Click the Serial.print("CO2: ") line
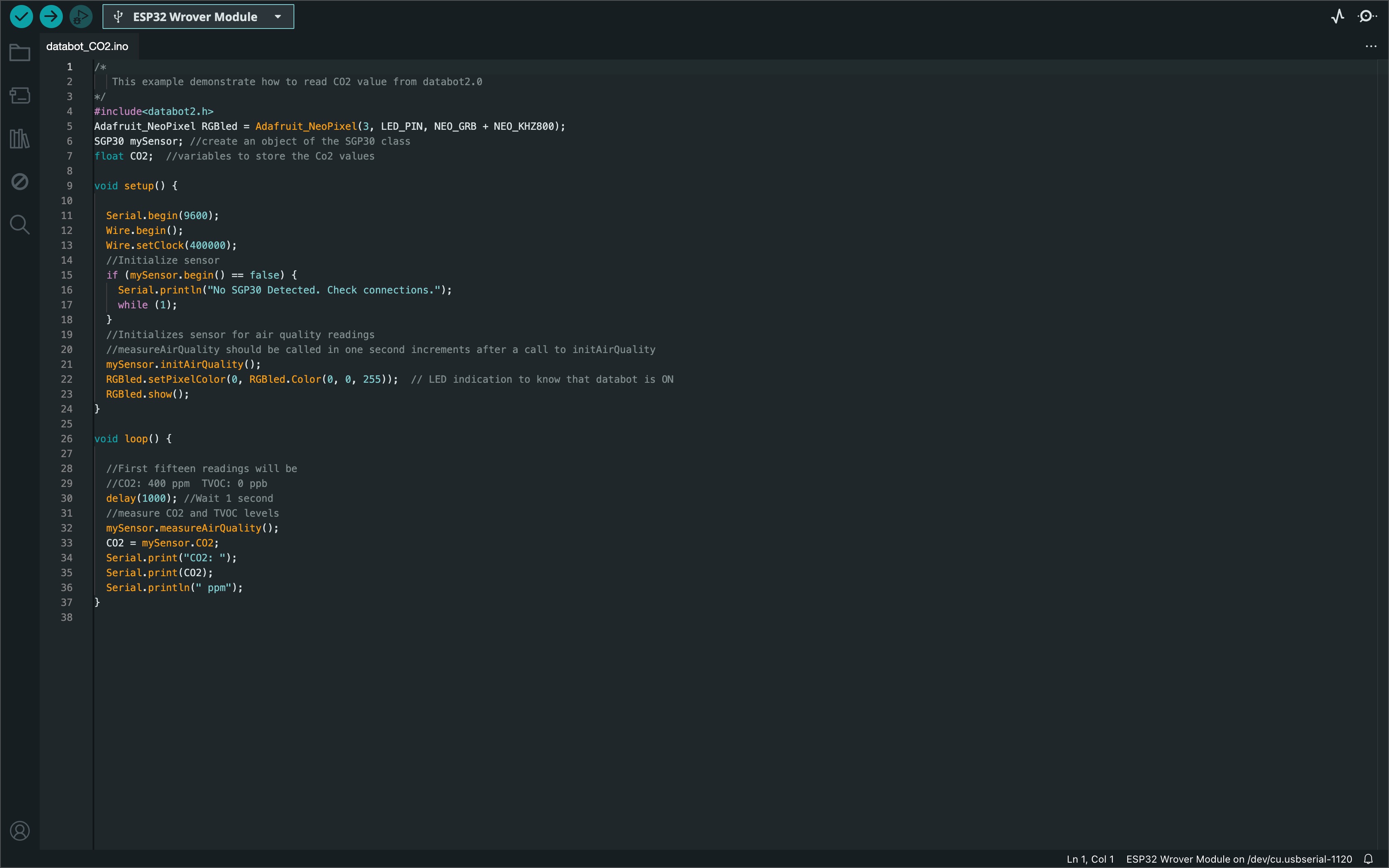This screenshot has width=1389, height=868. (x=171, y=558)
